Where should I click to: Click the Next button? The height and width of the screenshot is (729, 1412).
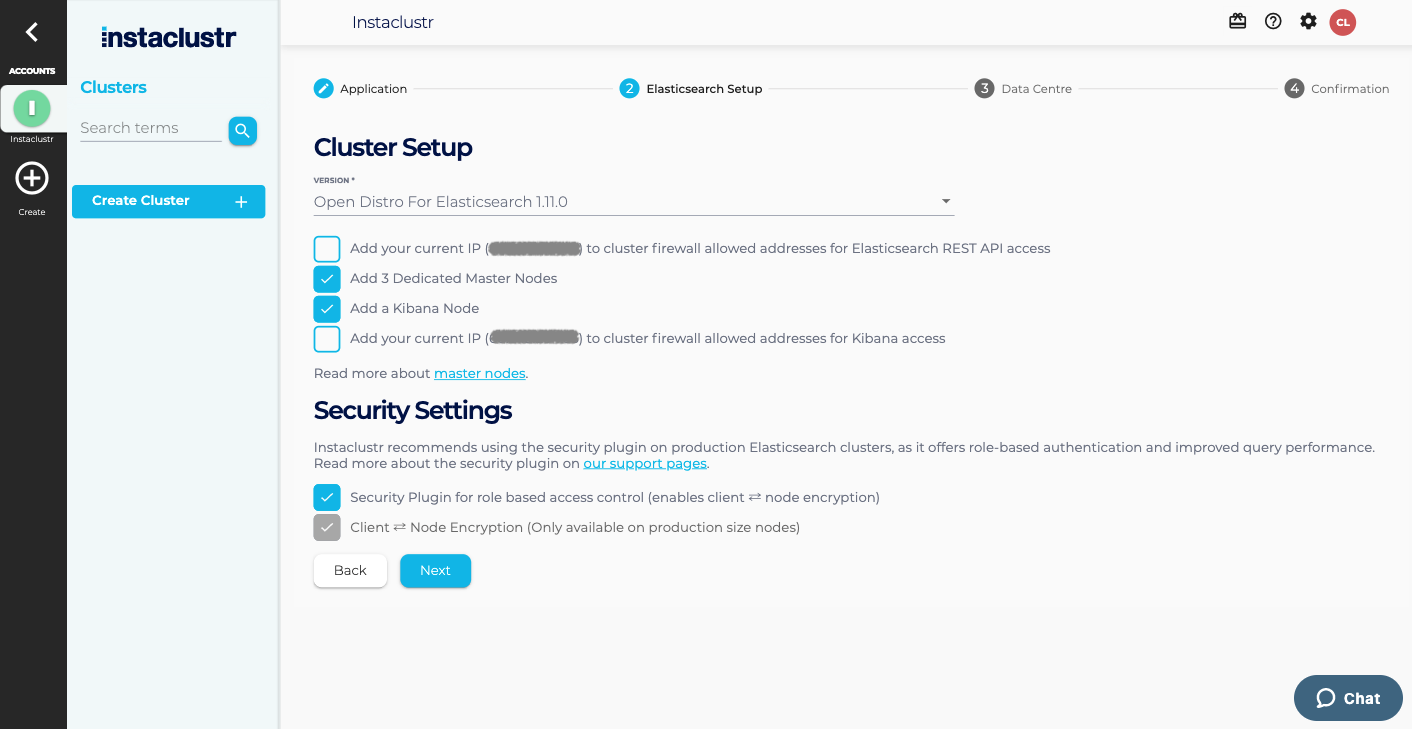pos(435,571)
